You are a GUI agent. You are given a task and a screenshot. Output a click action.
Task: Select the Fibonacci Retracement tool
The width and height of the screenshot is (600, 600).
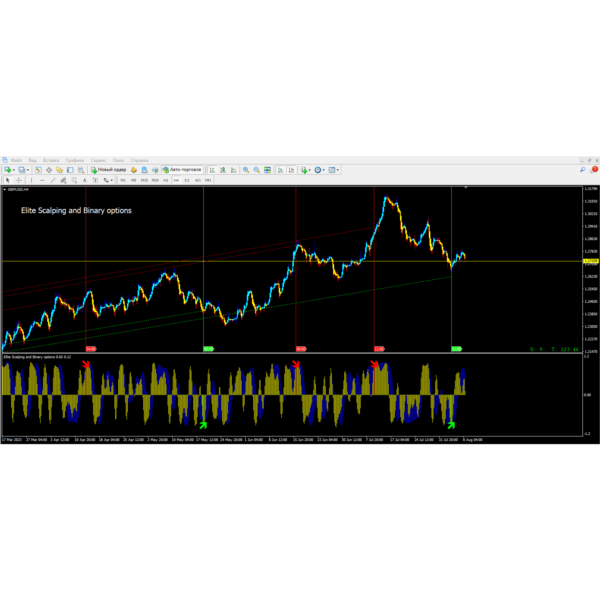coord(74,180)
